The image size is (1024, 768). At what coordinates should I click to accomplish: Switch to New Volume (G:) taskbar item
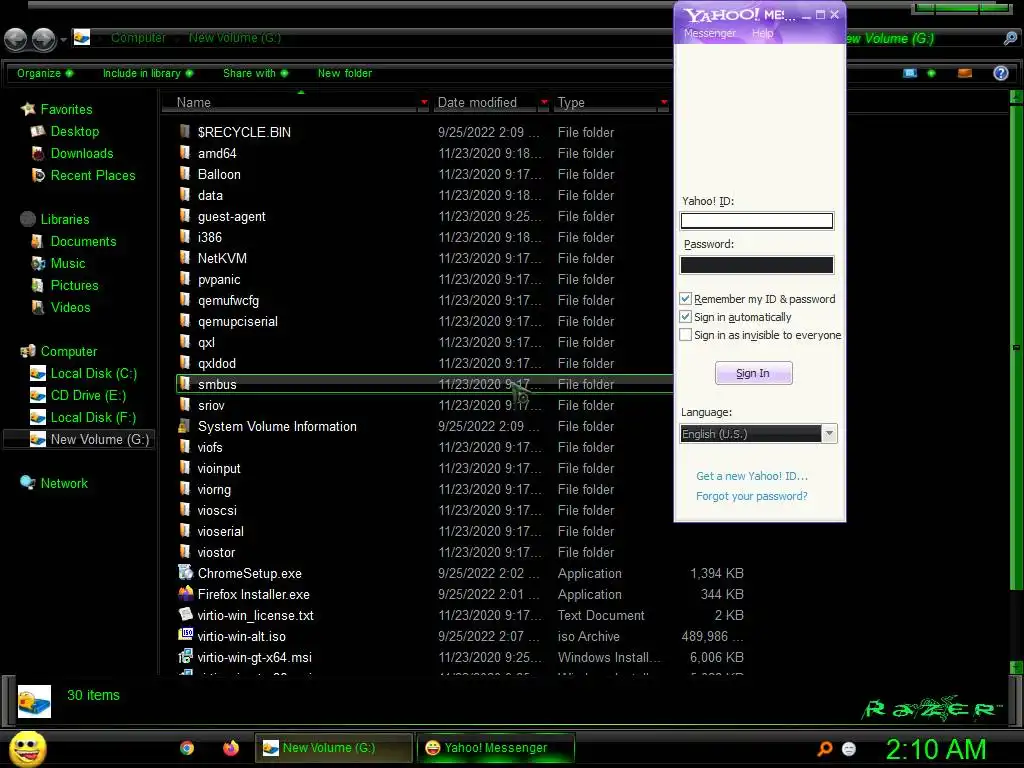tap(334, 748)
